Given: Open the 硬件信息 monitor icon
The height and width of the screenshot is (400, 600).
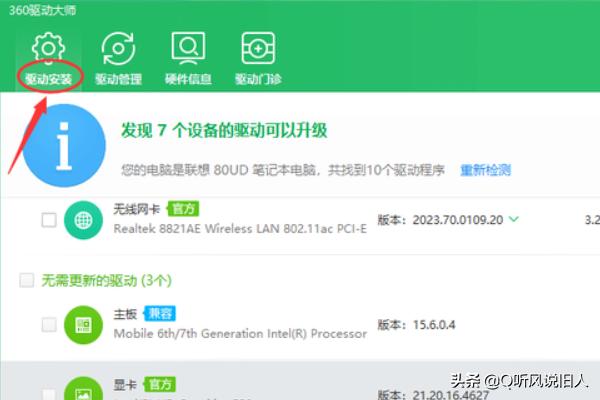Looking at the screenshot, I should 188,48.
